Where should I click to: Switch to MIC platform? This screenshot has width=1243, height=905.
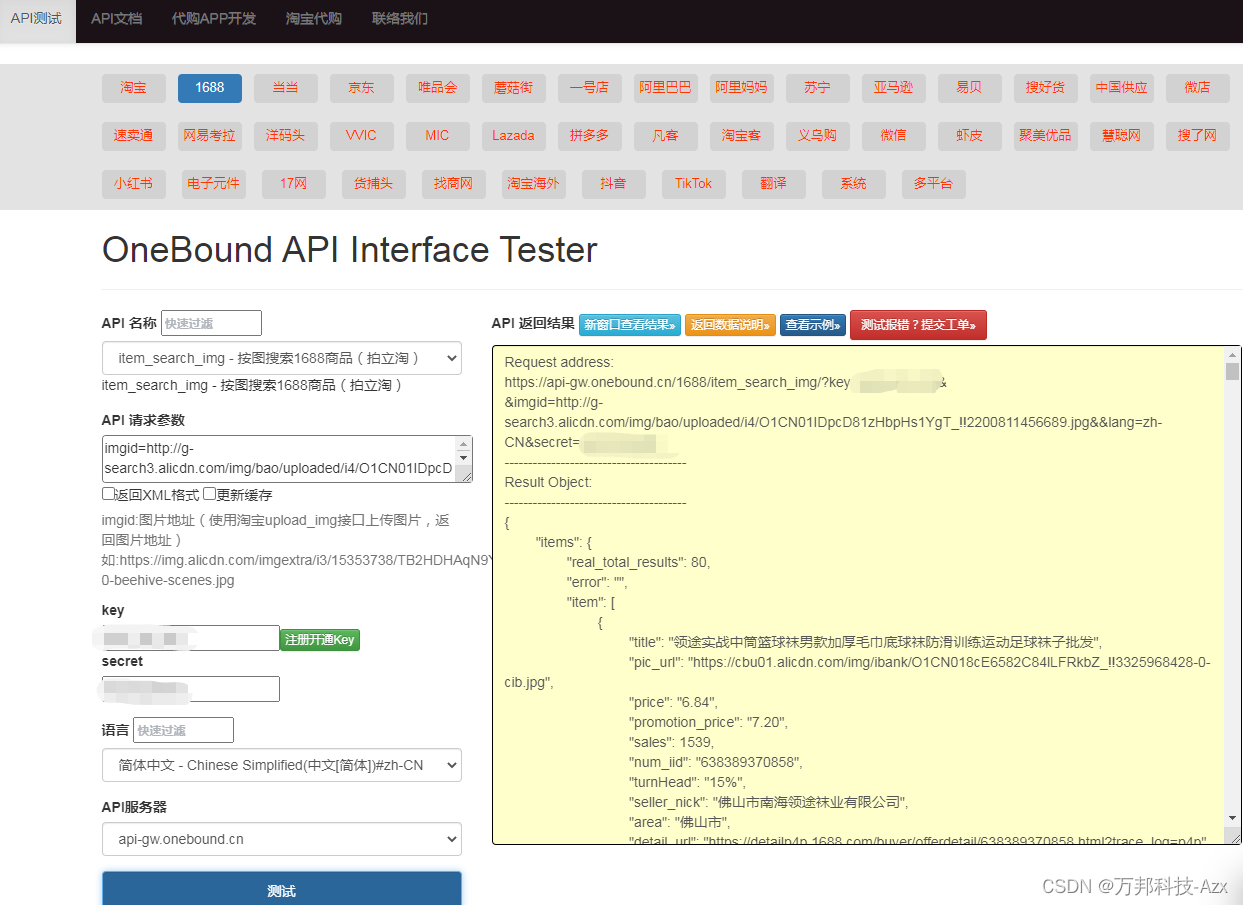point(438,136)
